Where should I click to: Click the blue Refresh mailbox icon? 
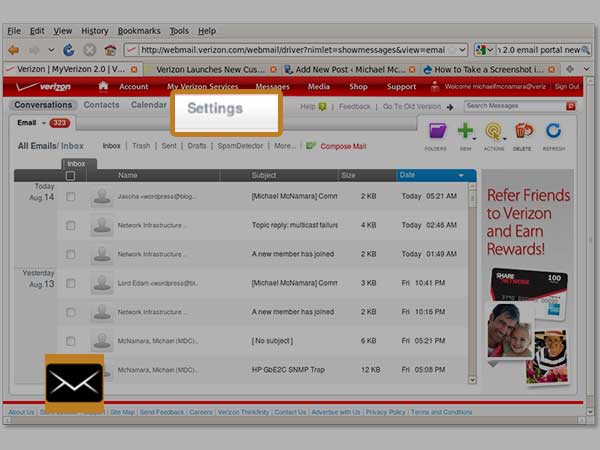pos(553,130)
